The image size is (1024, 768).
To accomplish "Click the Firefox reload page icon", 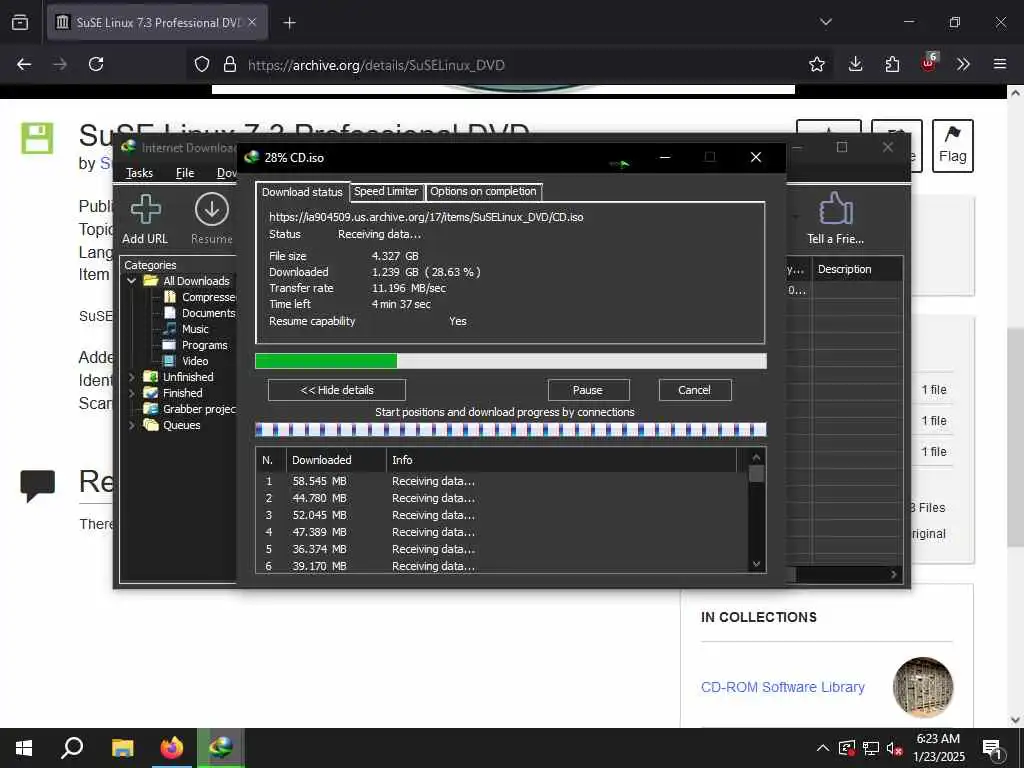I will tap(96, 64).
